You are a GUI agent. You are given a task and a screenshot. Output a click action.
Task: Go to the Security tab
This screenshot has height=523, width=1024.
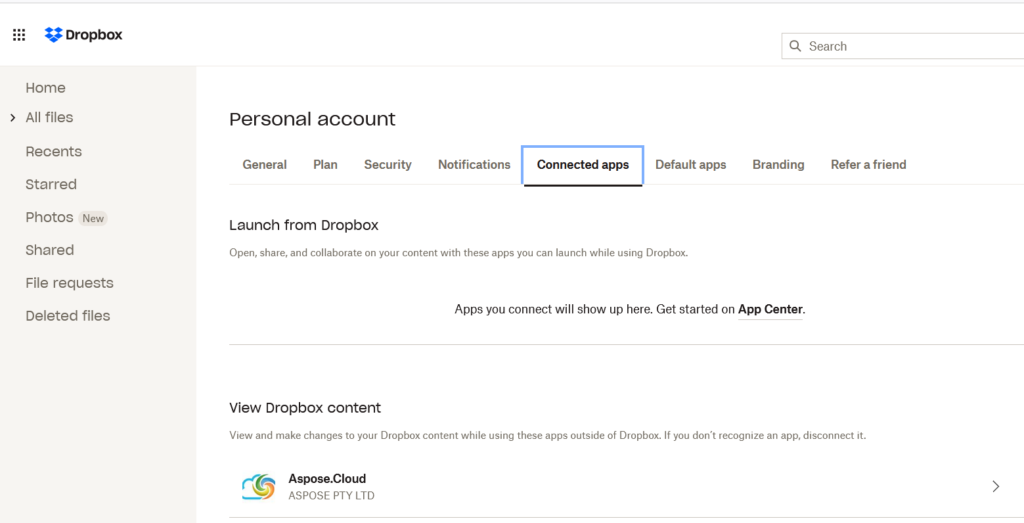click(387, 165)
